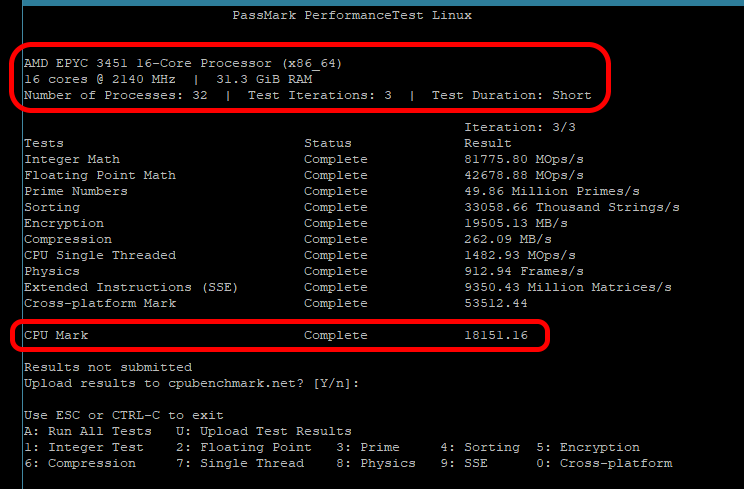Click the Integer Math Complete status

click(x=336, y=159)
